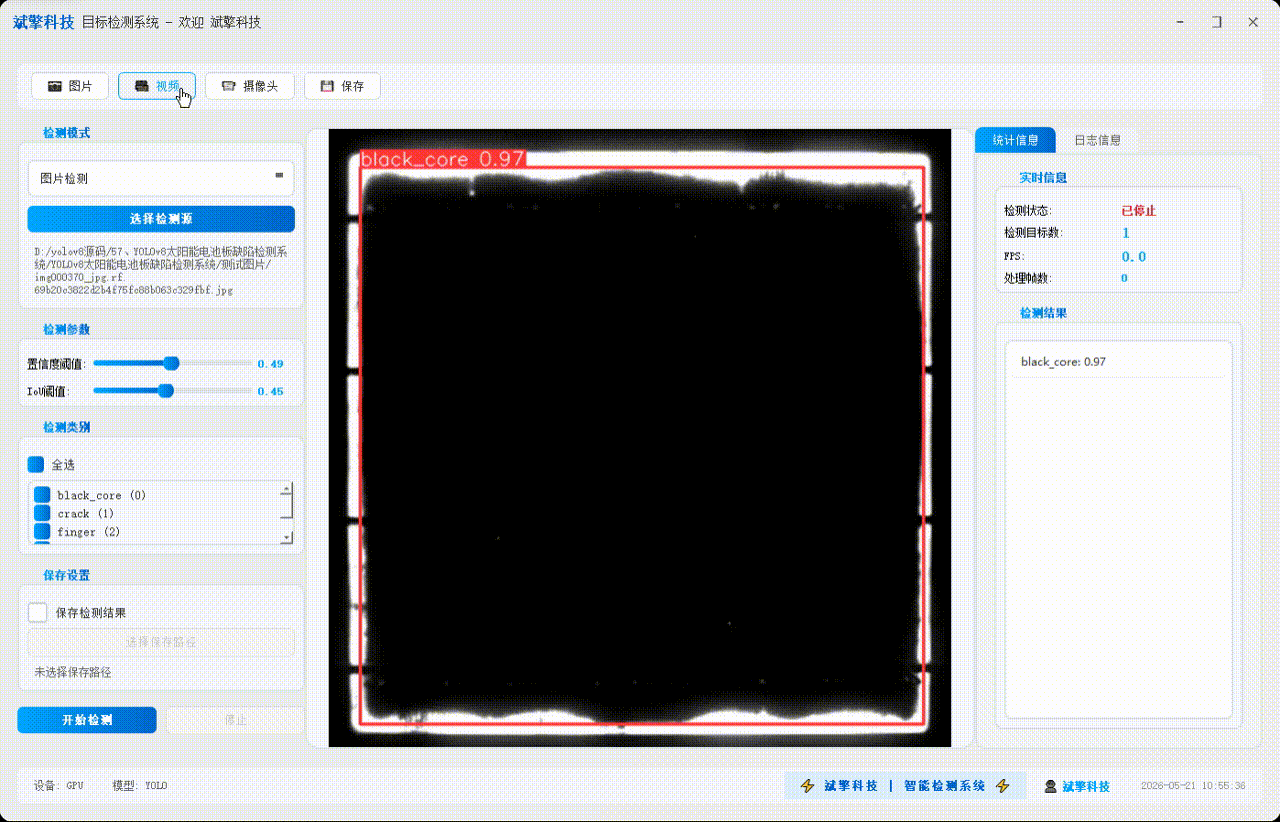Open the 图片检测 detection mode dropdown

(161, 178)
